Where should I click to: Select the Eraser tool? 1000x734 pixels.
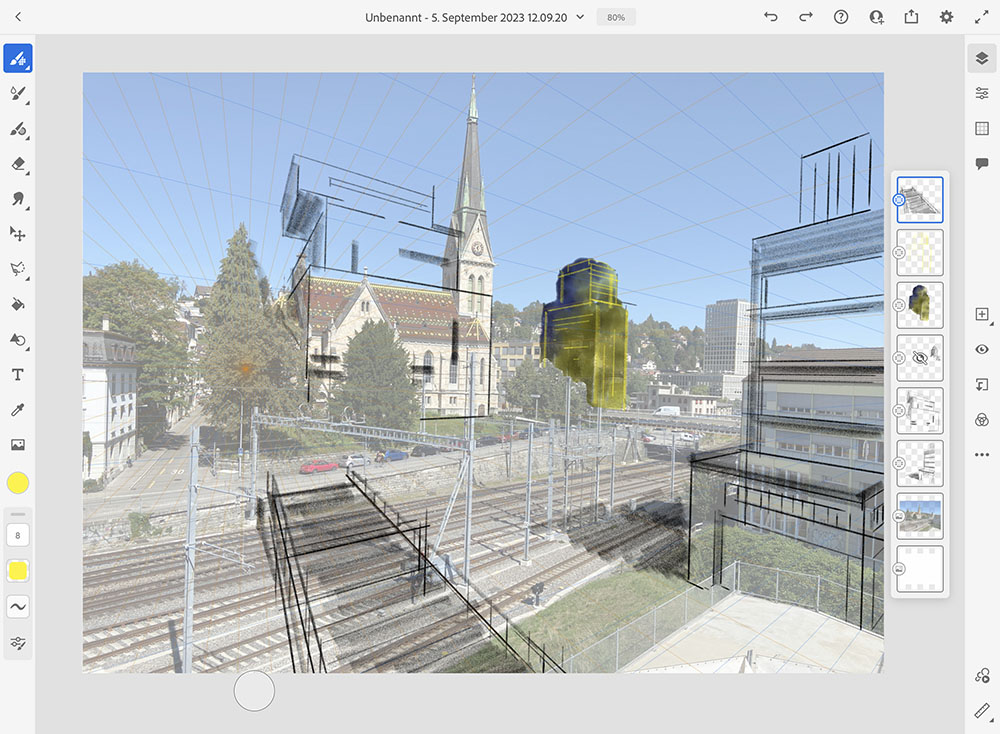coord(17,164)
